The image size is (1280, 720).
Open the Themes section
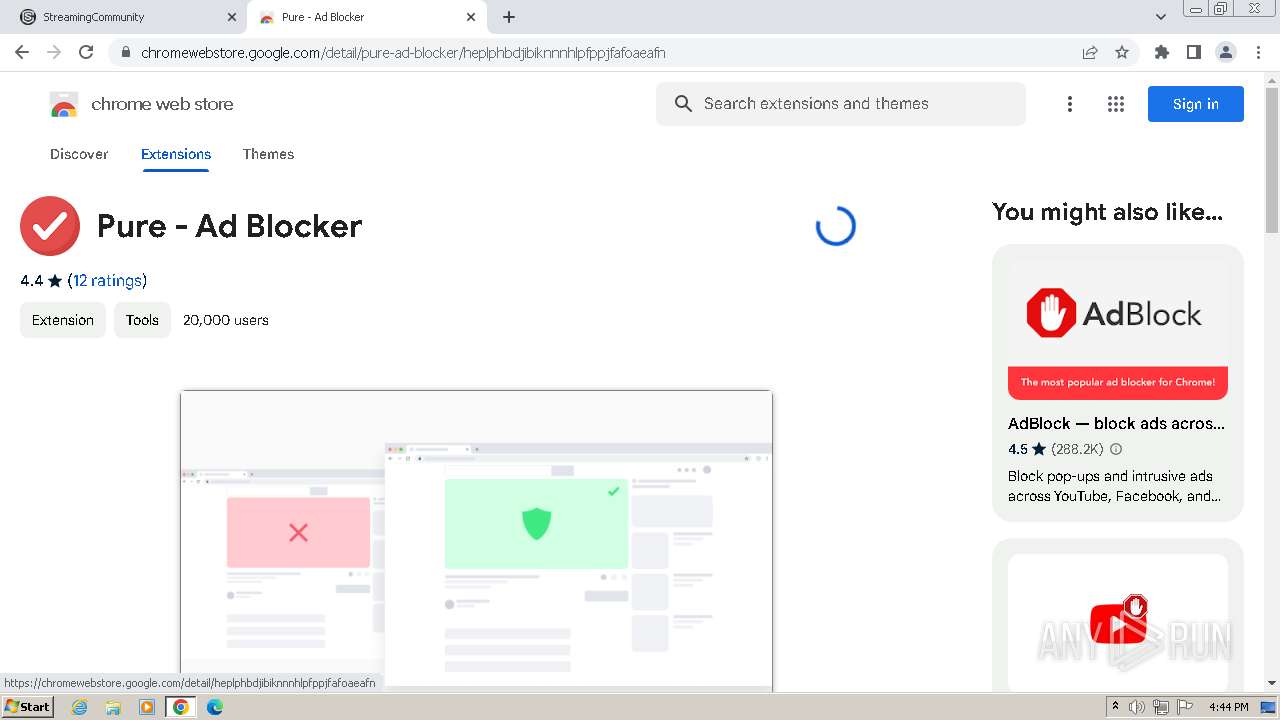pyautogui.click(x=268, y=154)
